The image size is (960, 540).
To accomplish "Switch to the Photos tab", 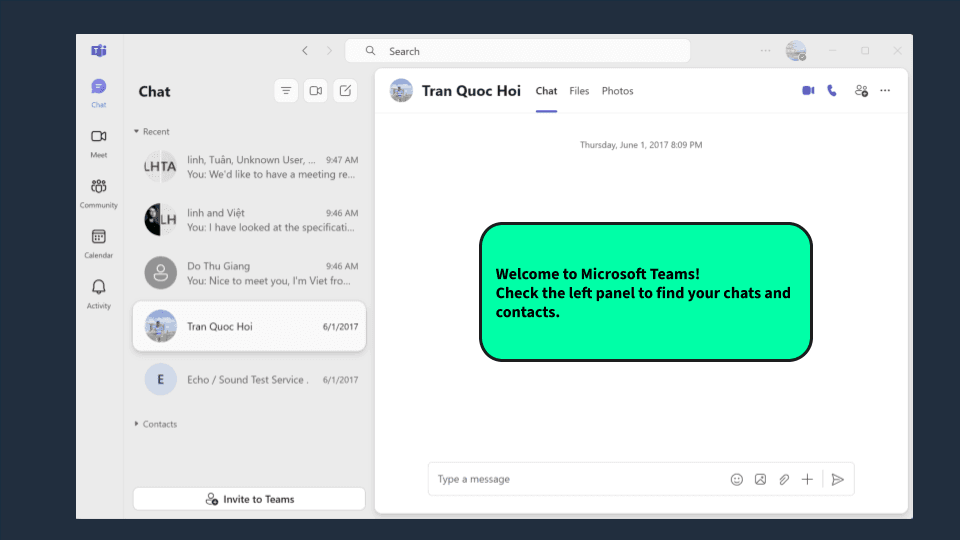I will (617, 91).
